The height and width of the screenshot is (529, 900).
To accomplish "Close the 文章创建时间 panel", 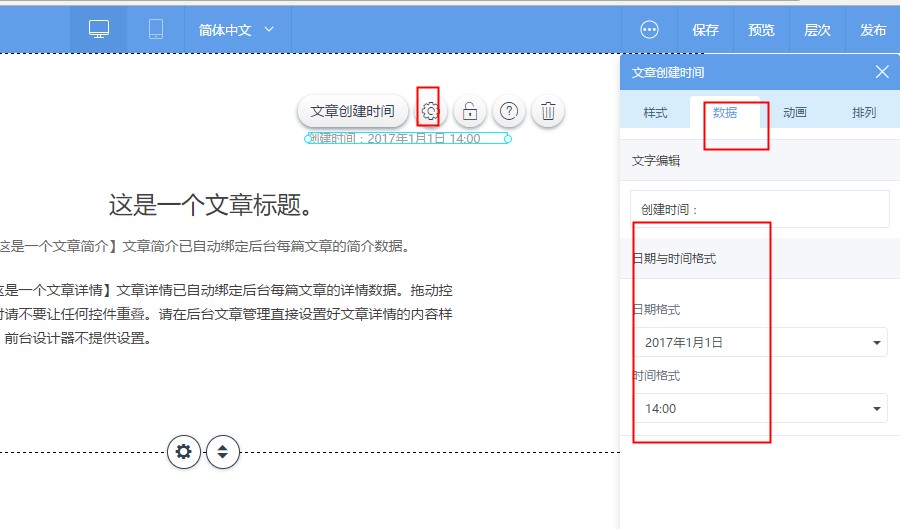I will pos(882,72).
